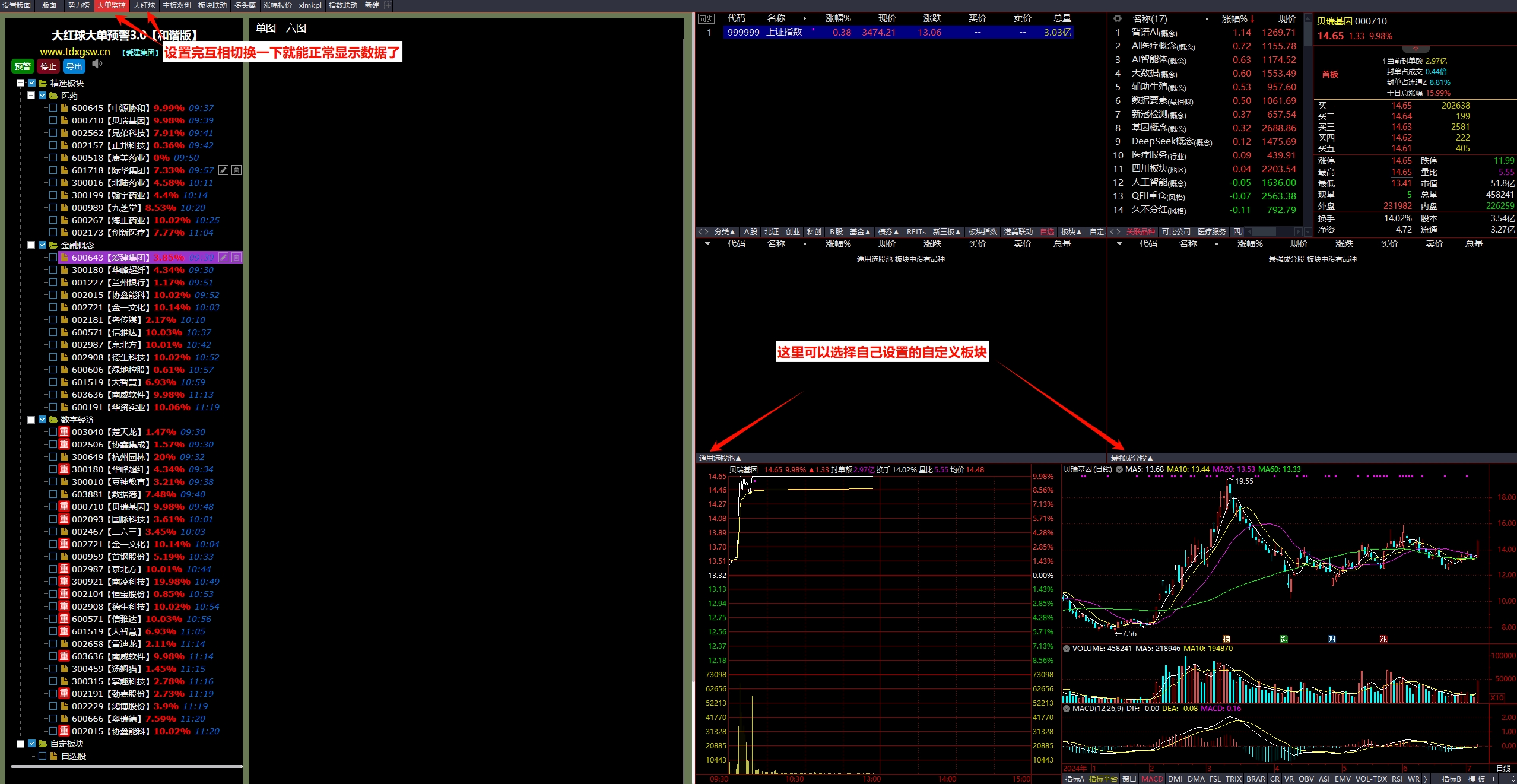Collapse the 数字经济 folder node

pos(31,420)
